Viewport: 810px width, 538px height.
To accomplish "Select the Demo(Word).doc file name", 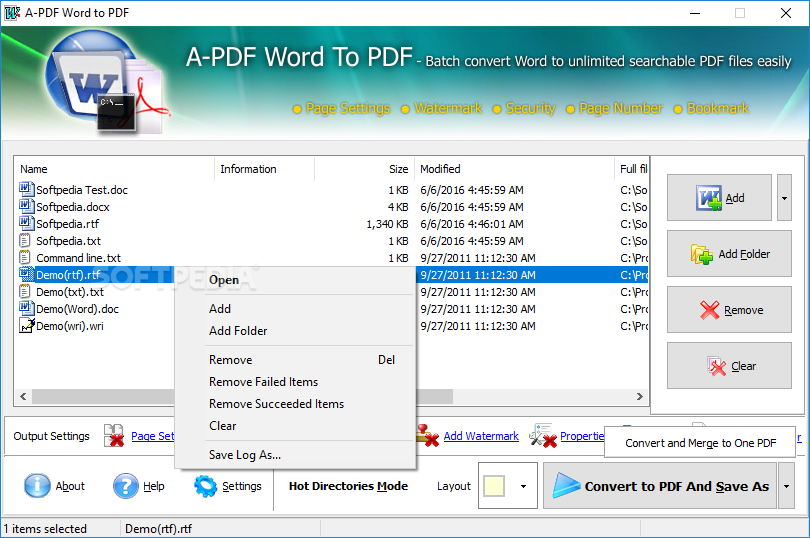I will (x=77, y=309).
